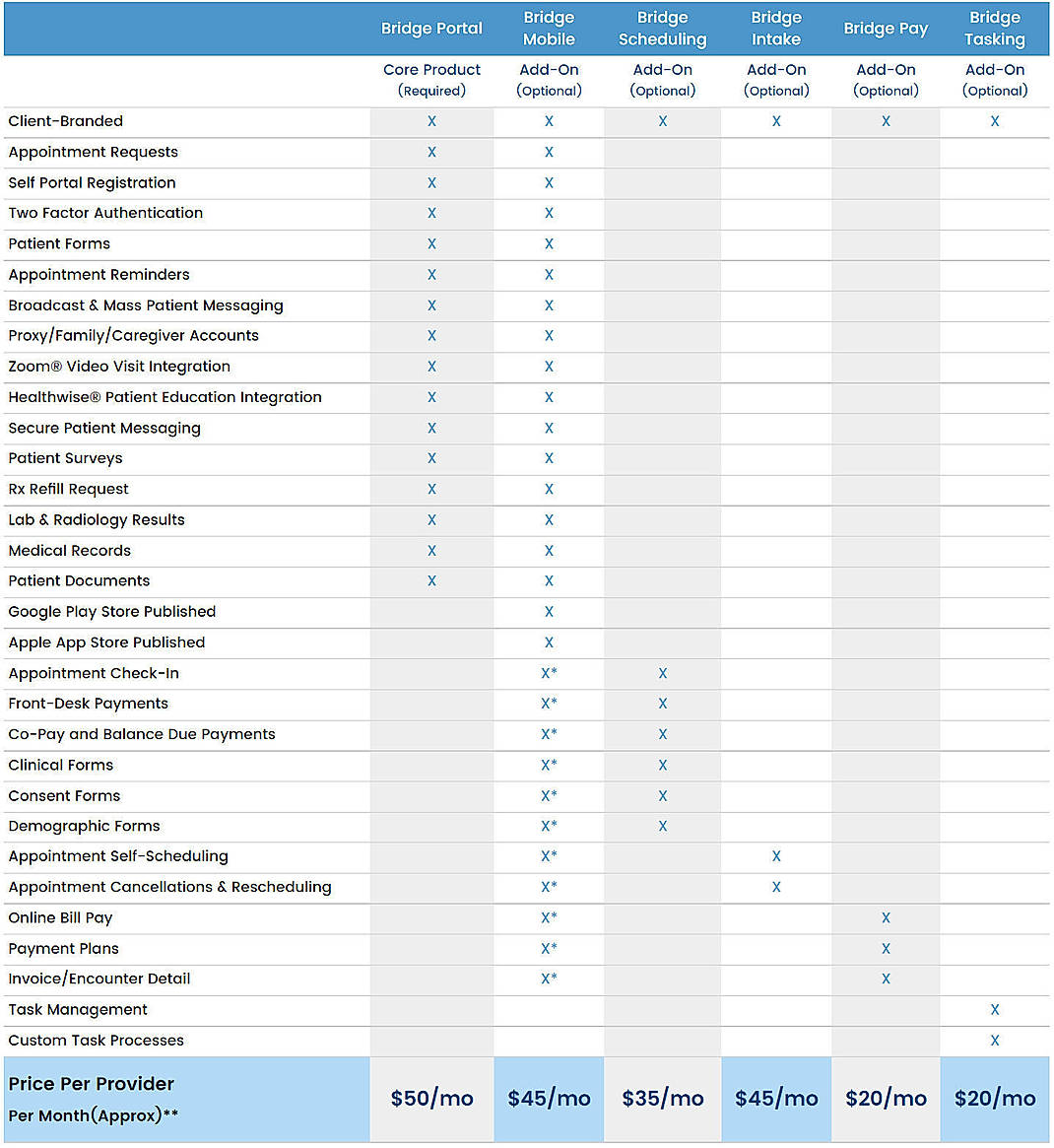The height and width of the screenshot is (1148, 1054).
Task: Click the $35/mo price for Bridge Scheduling
Action: (x=662, y=1098)
